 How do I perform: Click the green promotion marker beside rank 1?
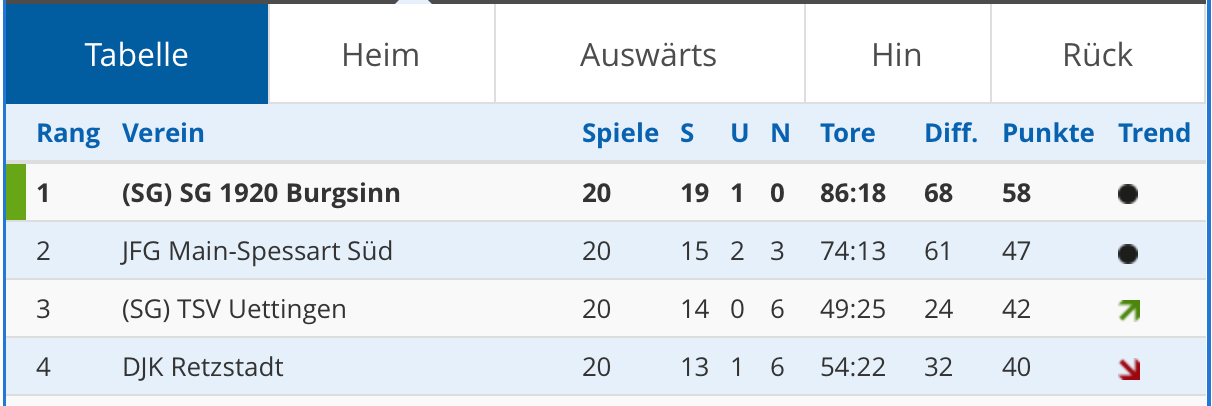coord(15,193)
